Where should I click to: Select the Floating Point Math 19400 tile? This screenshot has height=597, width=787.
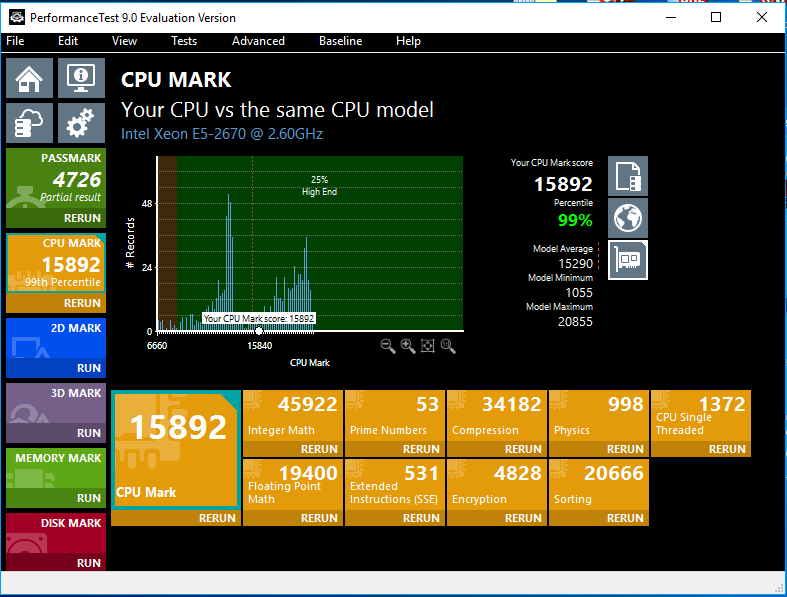click(x=293, y=485)
